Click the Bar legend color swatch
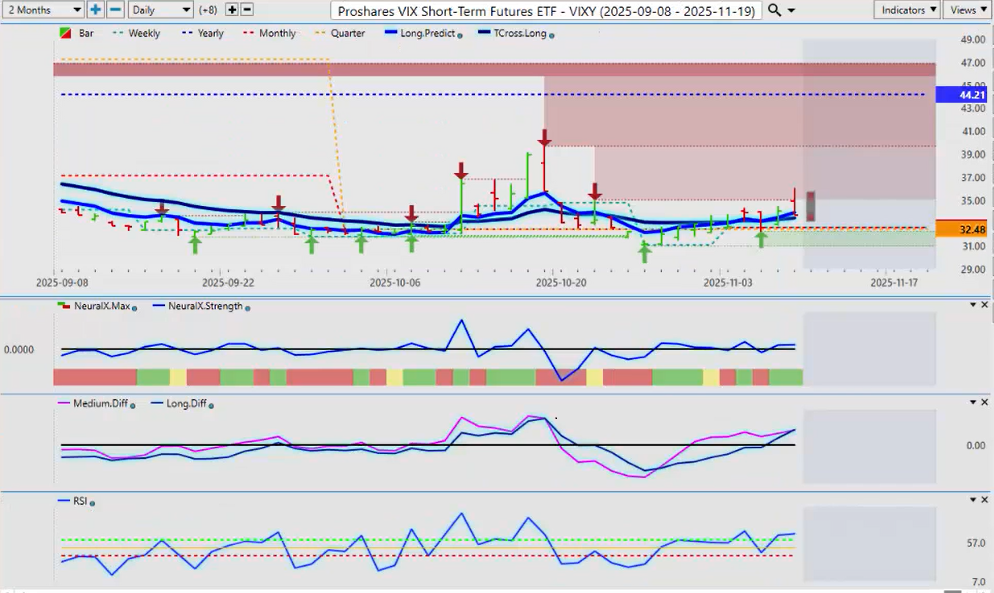The width and height of the screenshot is (994, 593). (x=65, y=33)
